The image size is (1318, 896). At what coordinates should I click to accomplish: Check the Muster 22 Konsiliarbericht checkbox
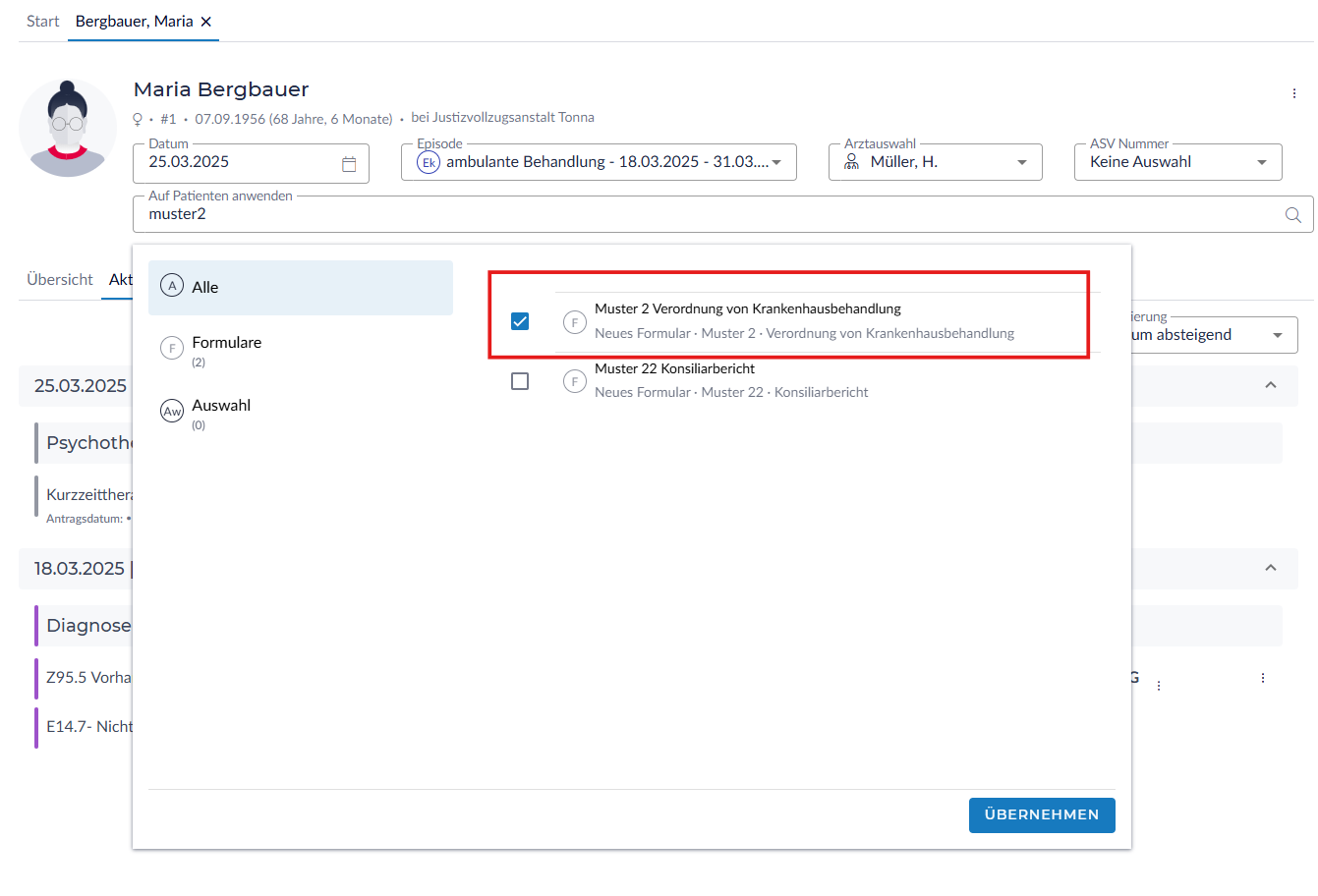[520, 381]
